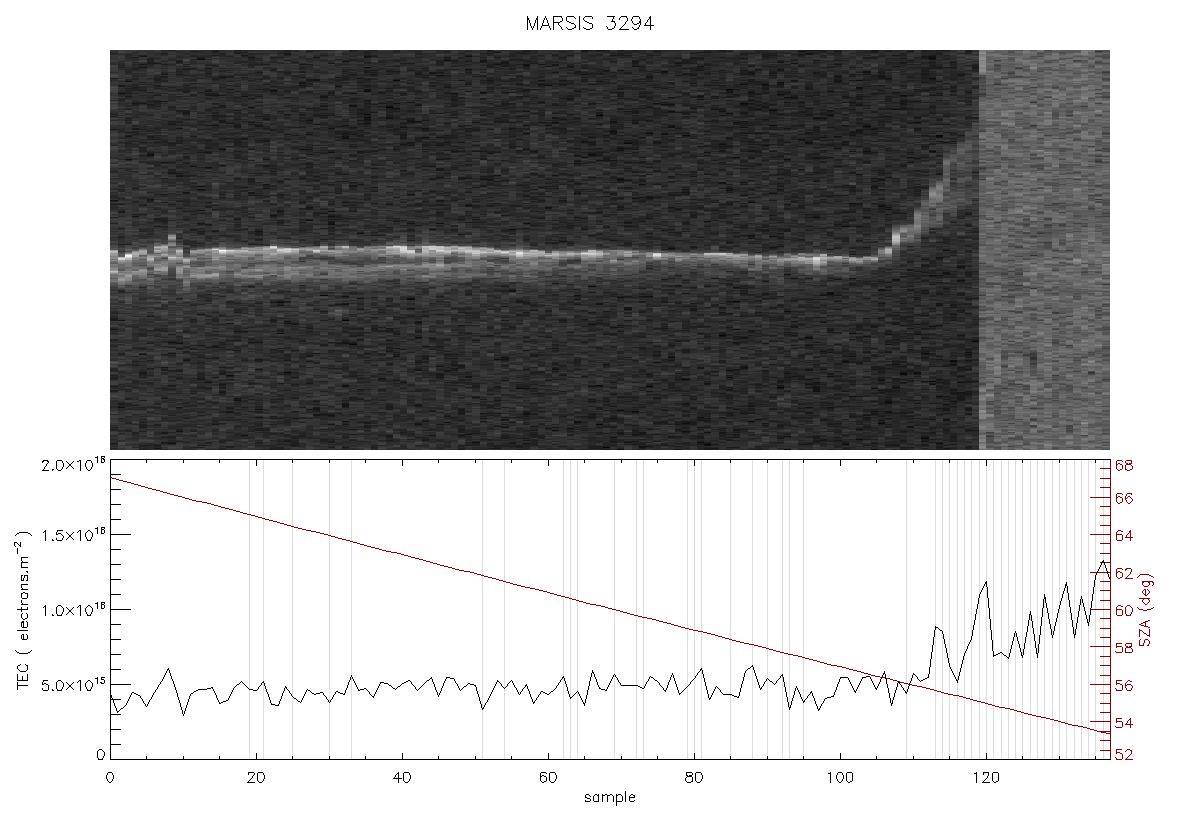This screenshot has width=1180, height=830.
Task: Click the bright vertical stripe in the radargram
Action: pyautogui.click(x=982, y=250)
